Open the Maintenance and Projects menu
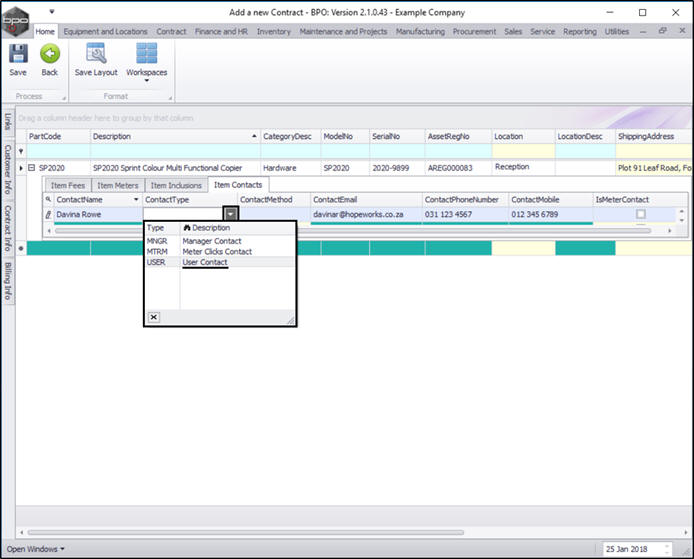The image size is (694, 559). (343, 31)
